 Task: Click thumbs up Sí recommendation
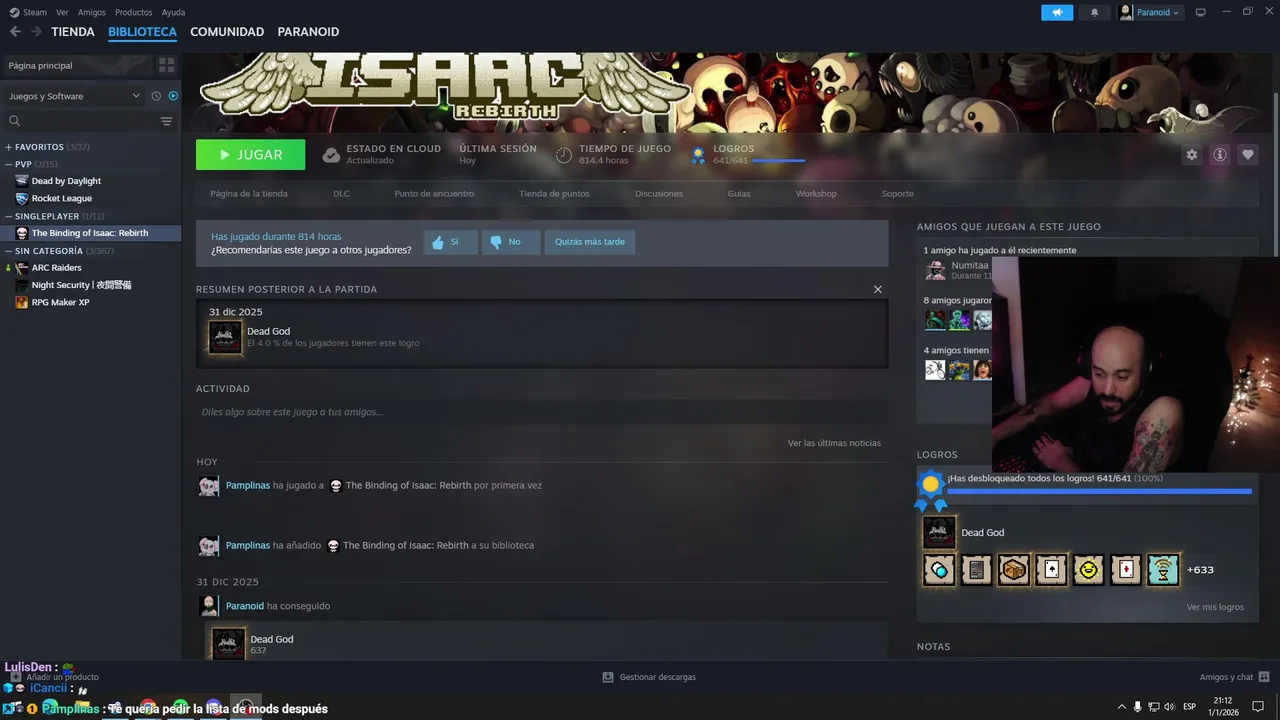tap(450, 242)
